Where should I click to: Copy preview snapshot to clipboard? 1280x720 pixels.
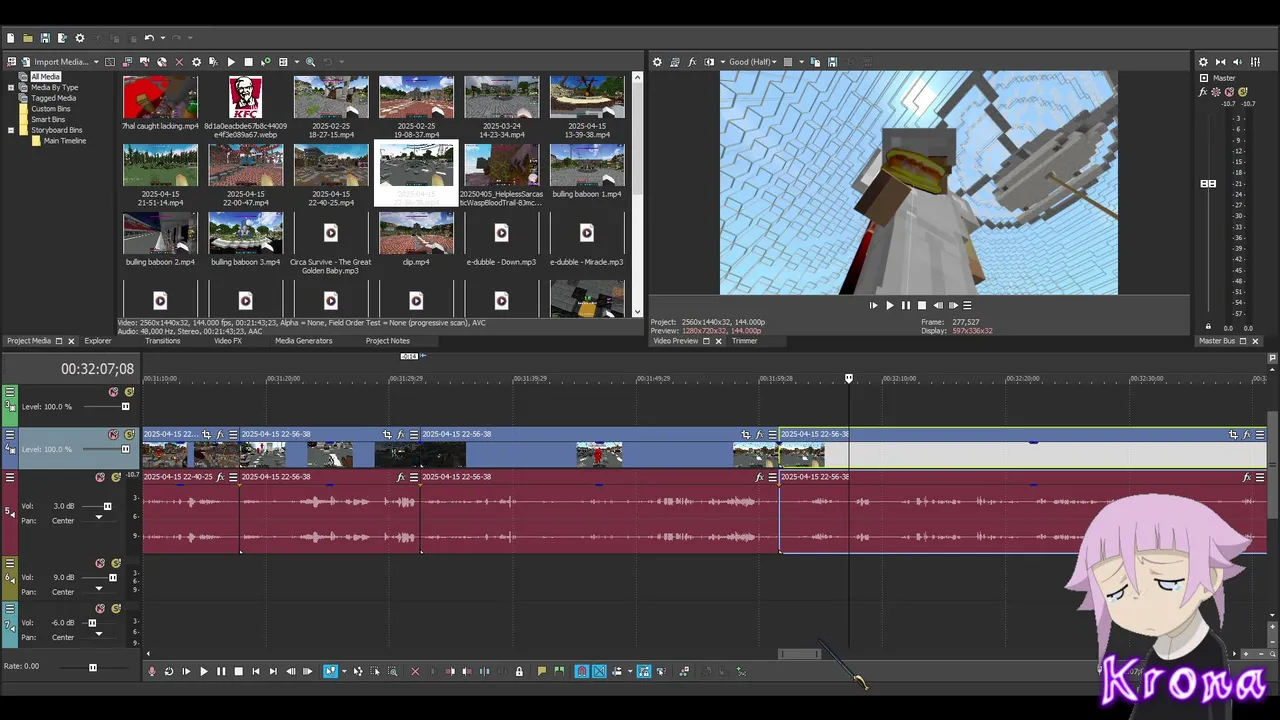pyautogui.click(x=815, y=62)
